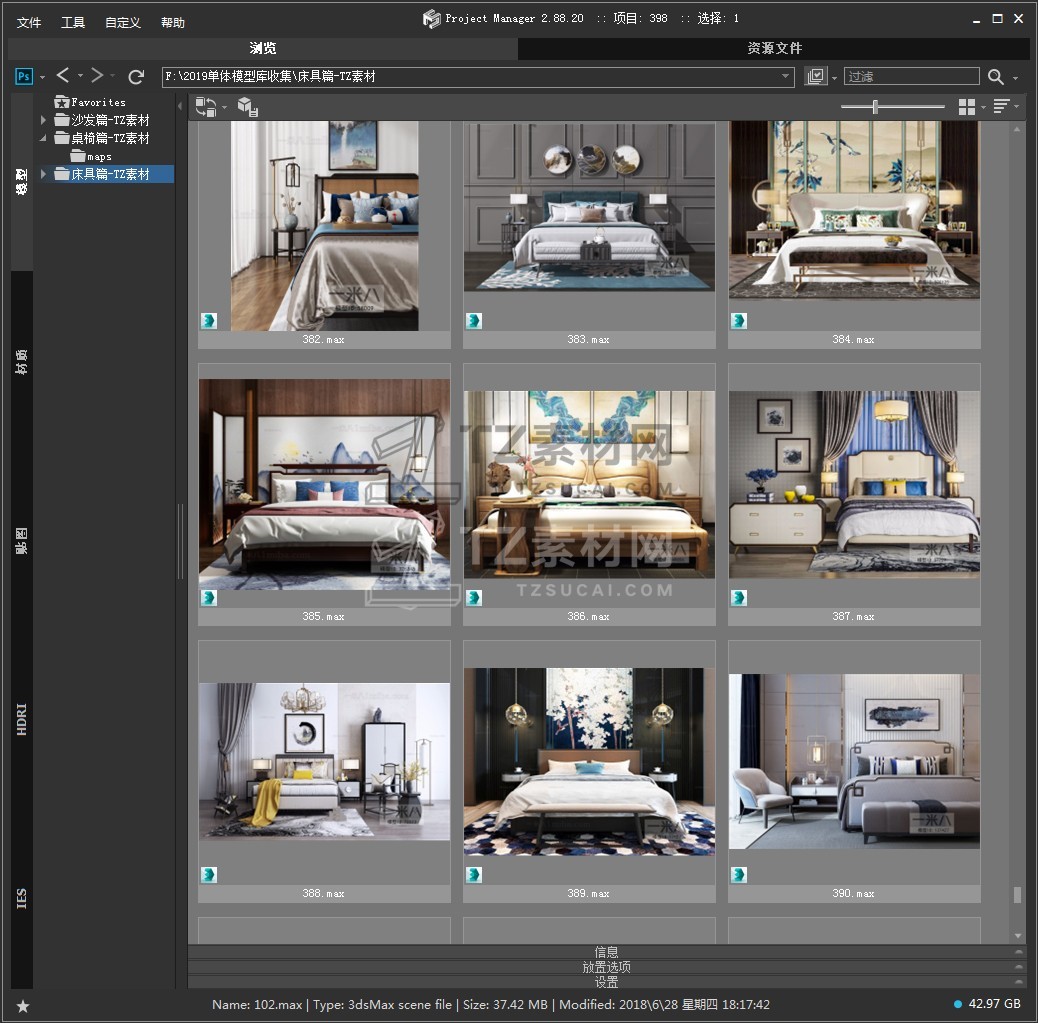Expand the 信息 panel
This screenshot has height=1023, width=1038.
point(606,952)
